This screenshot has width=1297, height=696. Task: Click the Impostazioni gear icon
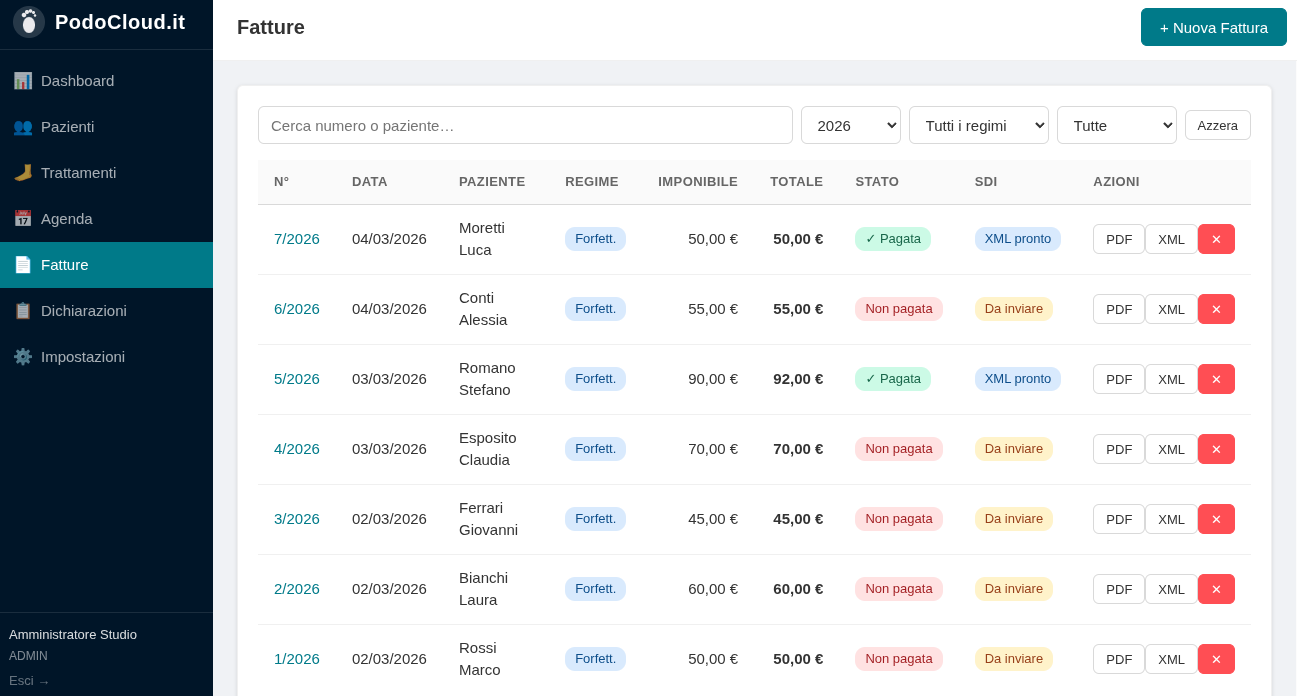click(x=22, y=356)
